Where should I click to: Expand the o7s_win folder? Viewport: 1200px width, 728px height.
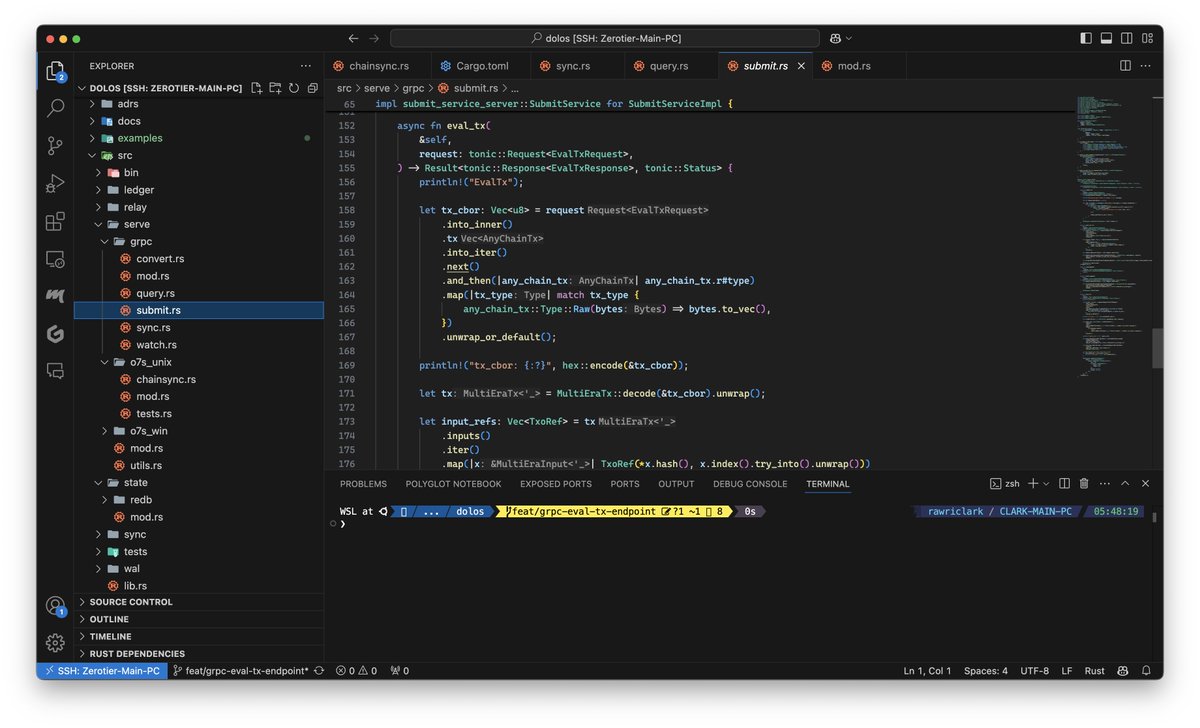199,431
